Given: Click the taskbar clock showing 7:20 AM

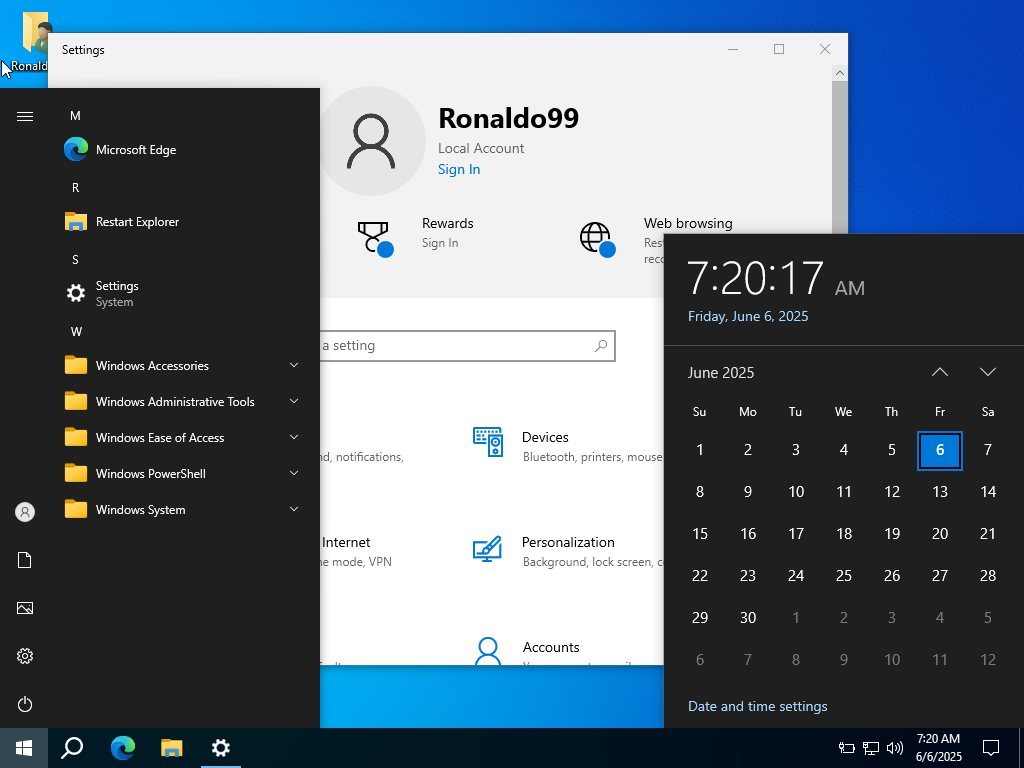Looking at the screenshot, I should [x=938, y=748].
